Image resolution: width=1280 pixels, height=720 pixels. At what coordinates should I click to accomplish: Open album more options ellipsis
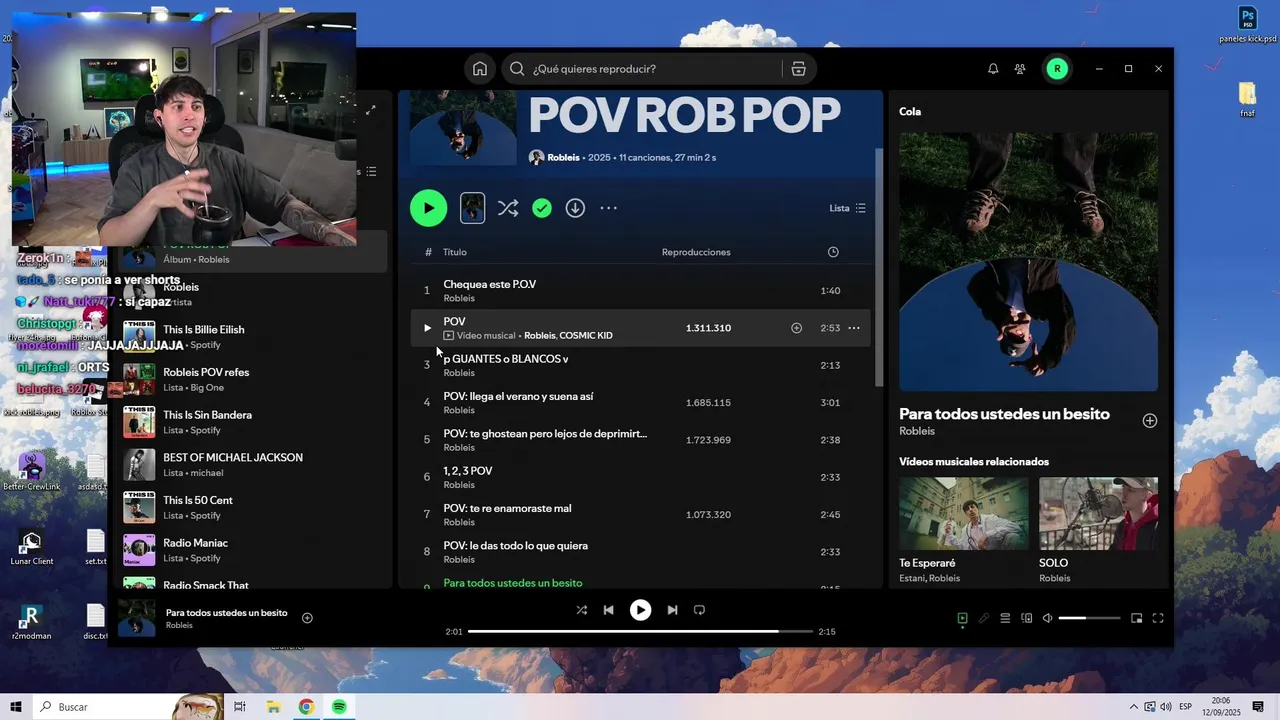click(608, 208)
